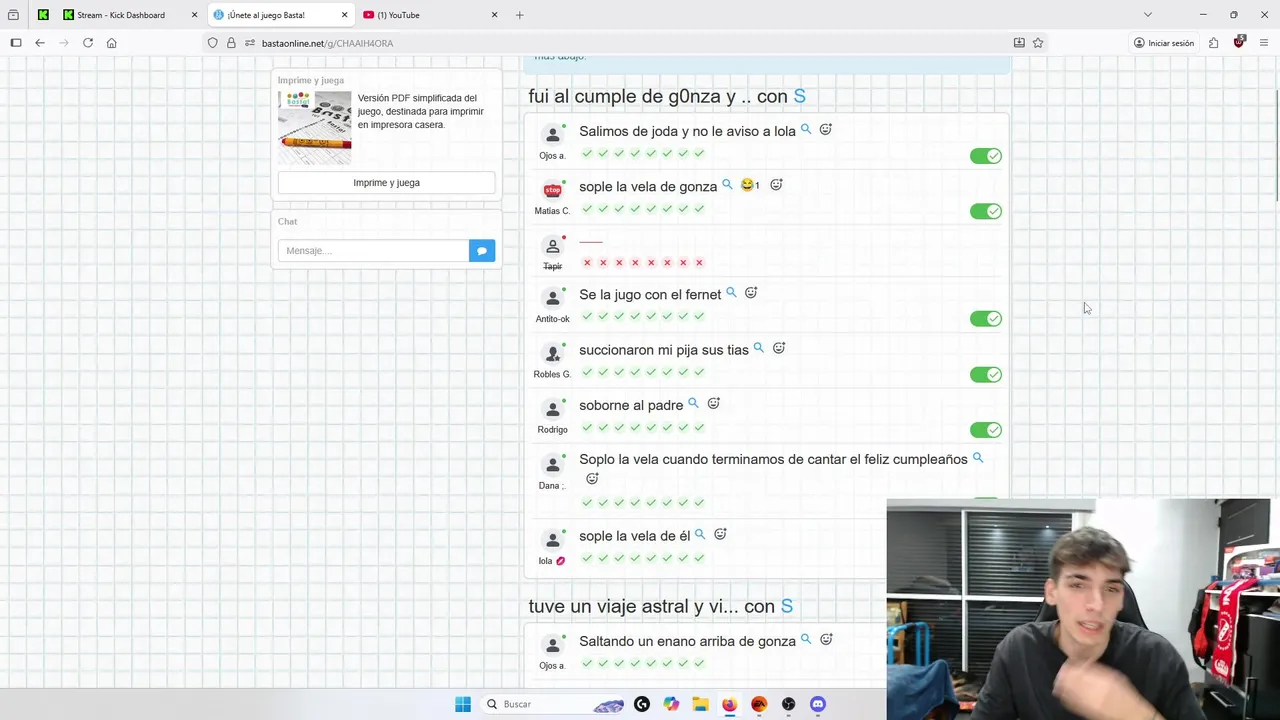Click the letter S in 'tuve un viaje astral' heading
This screenshot has width=1280, height=720.
click(x=787, y=606)
